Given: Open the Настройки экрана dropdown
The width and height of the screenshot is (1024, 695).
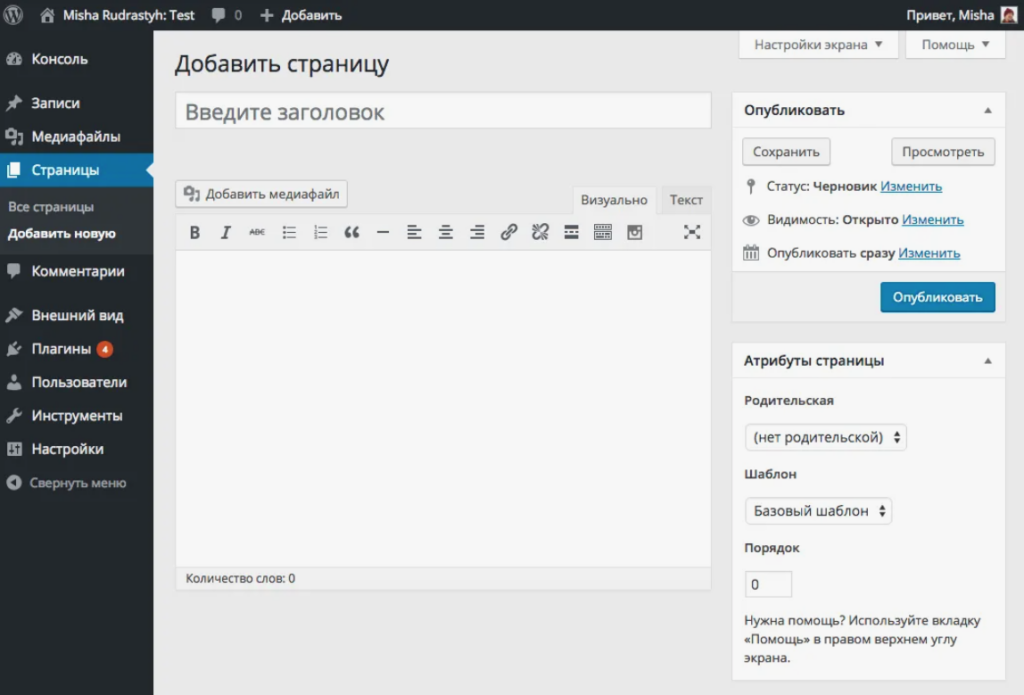Looking at the screenshot, I should tap(817, 46).
